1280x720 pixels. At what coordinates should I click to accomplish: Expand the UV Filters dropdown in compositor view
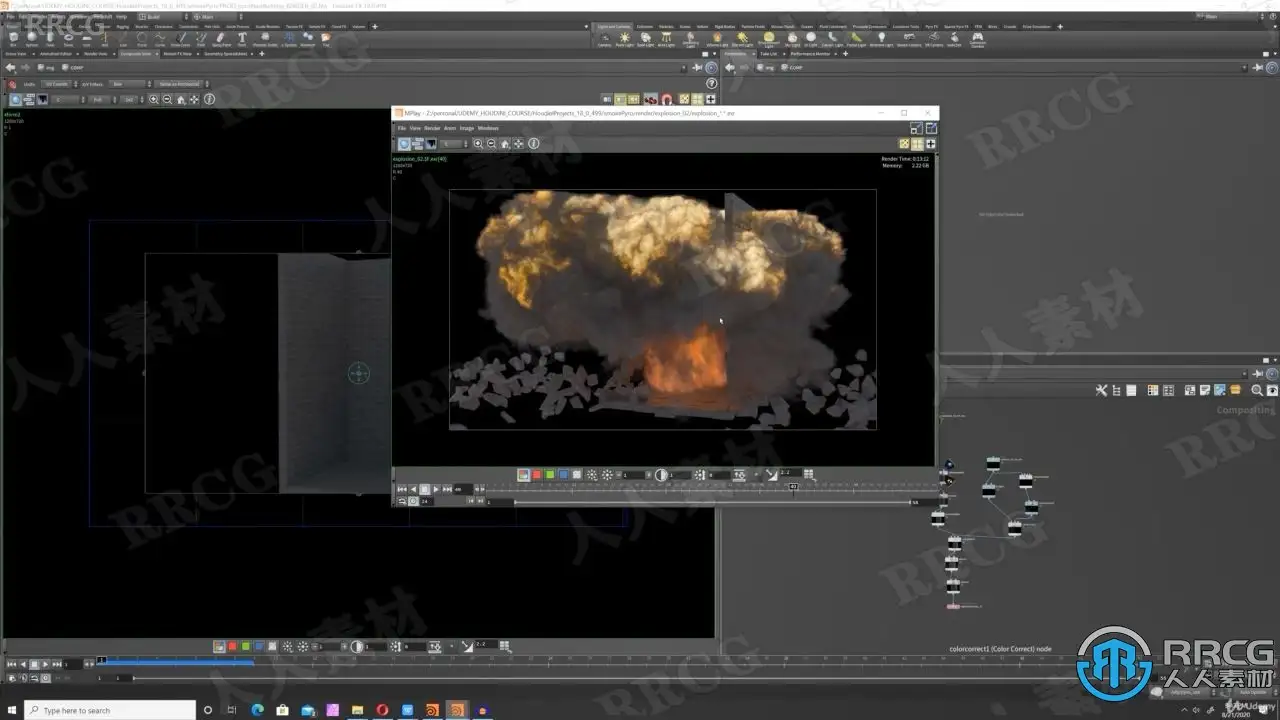(128, 84)
